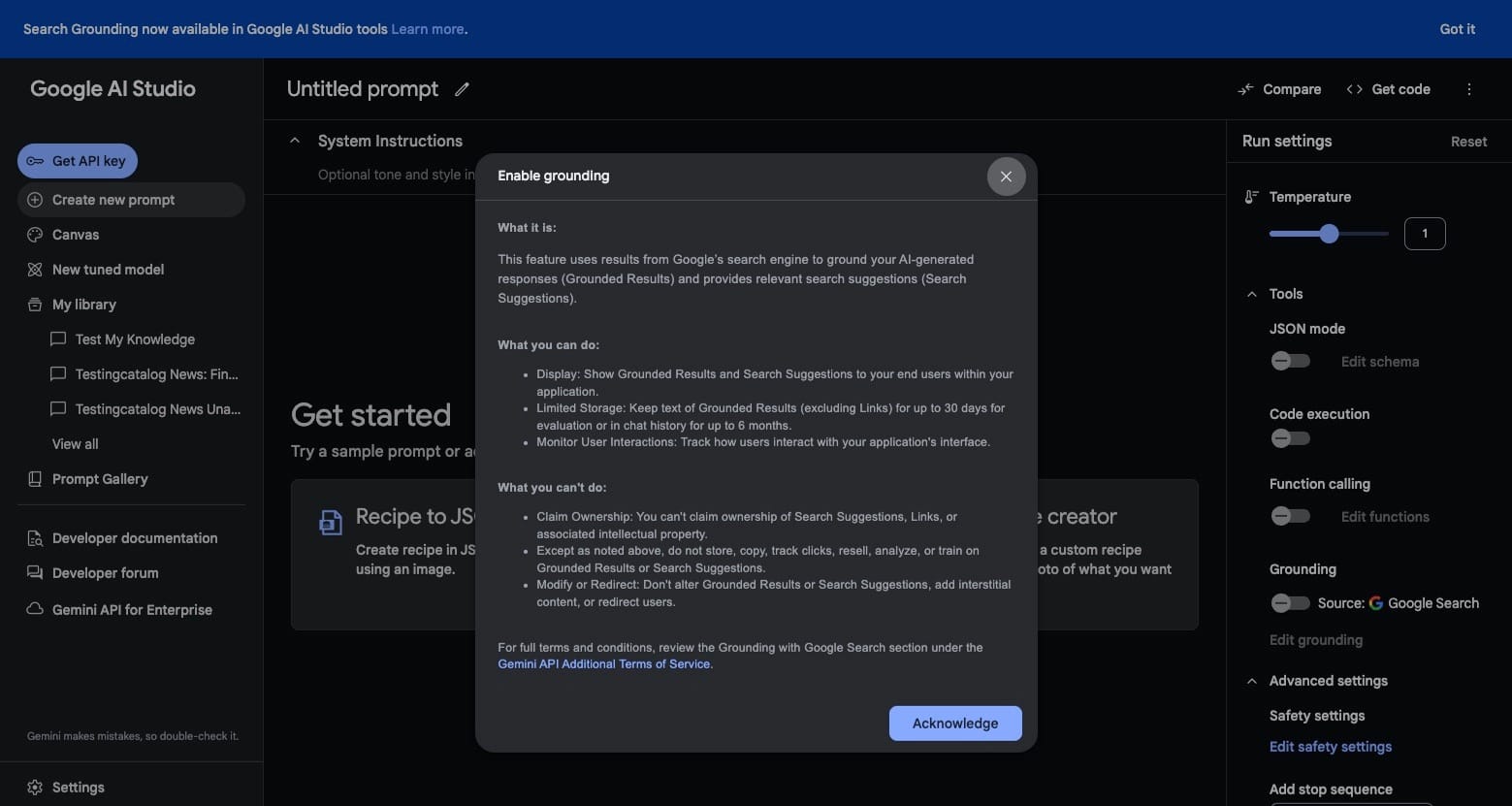Select Test My Knowledge from library

tap(135, 339)
